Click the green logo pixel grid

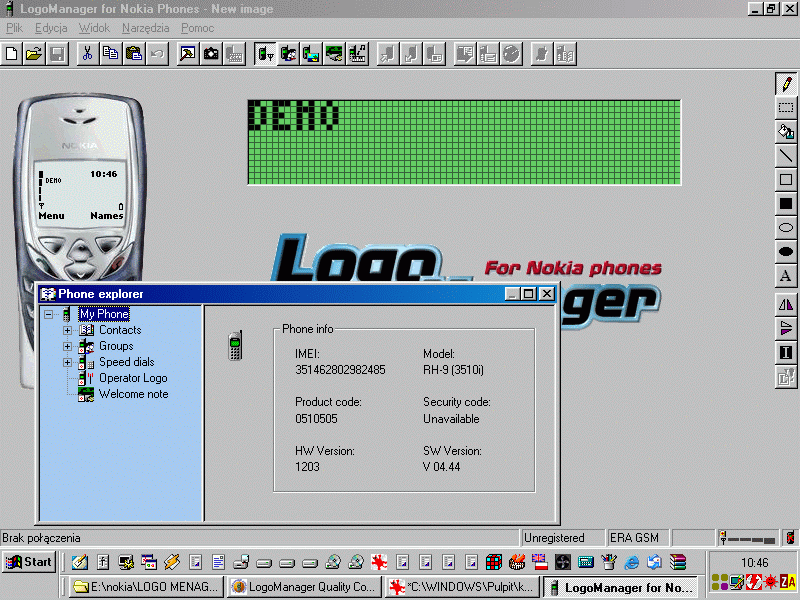tap(464, 142)
